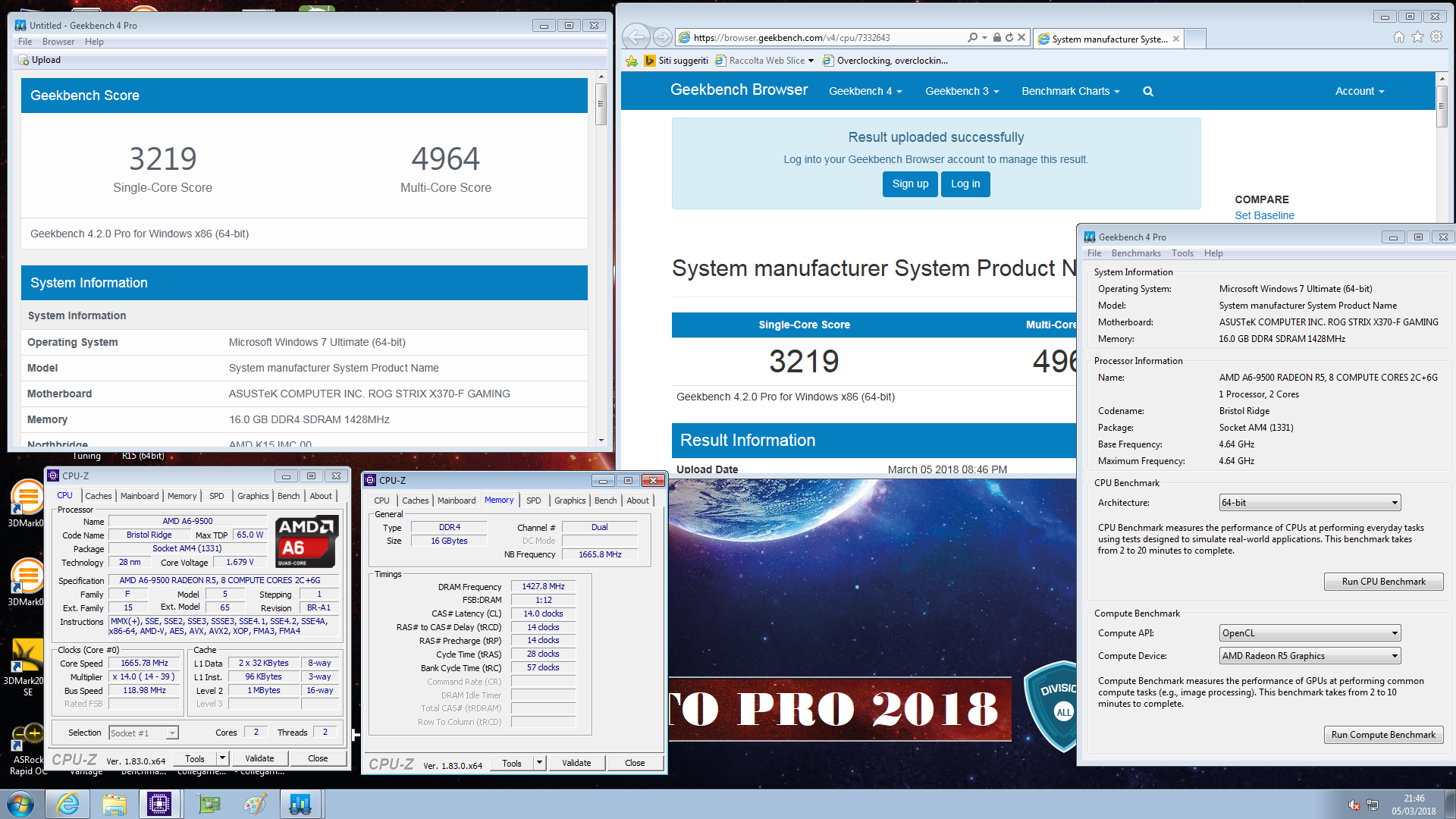Click the search magnifier in IE address bar
The height and width of the screenshot is (819, 1456).
[x=973, y=37]
